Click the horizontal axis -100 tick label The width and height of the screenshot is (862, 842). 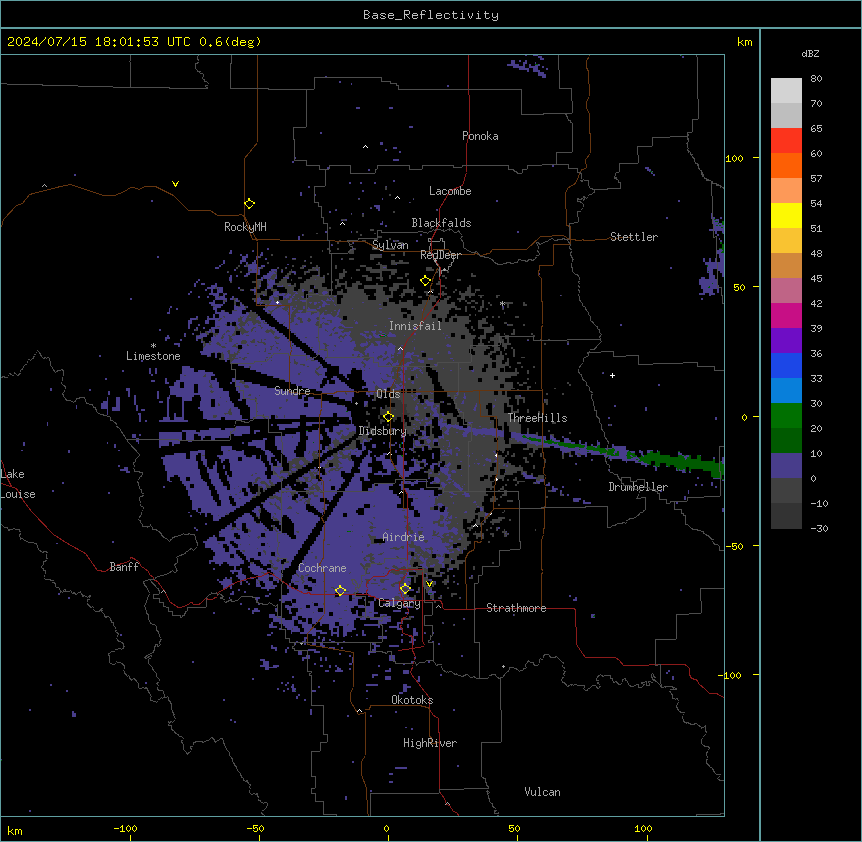point(125,828)
